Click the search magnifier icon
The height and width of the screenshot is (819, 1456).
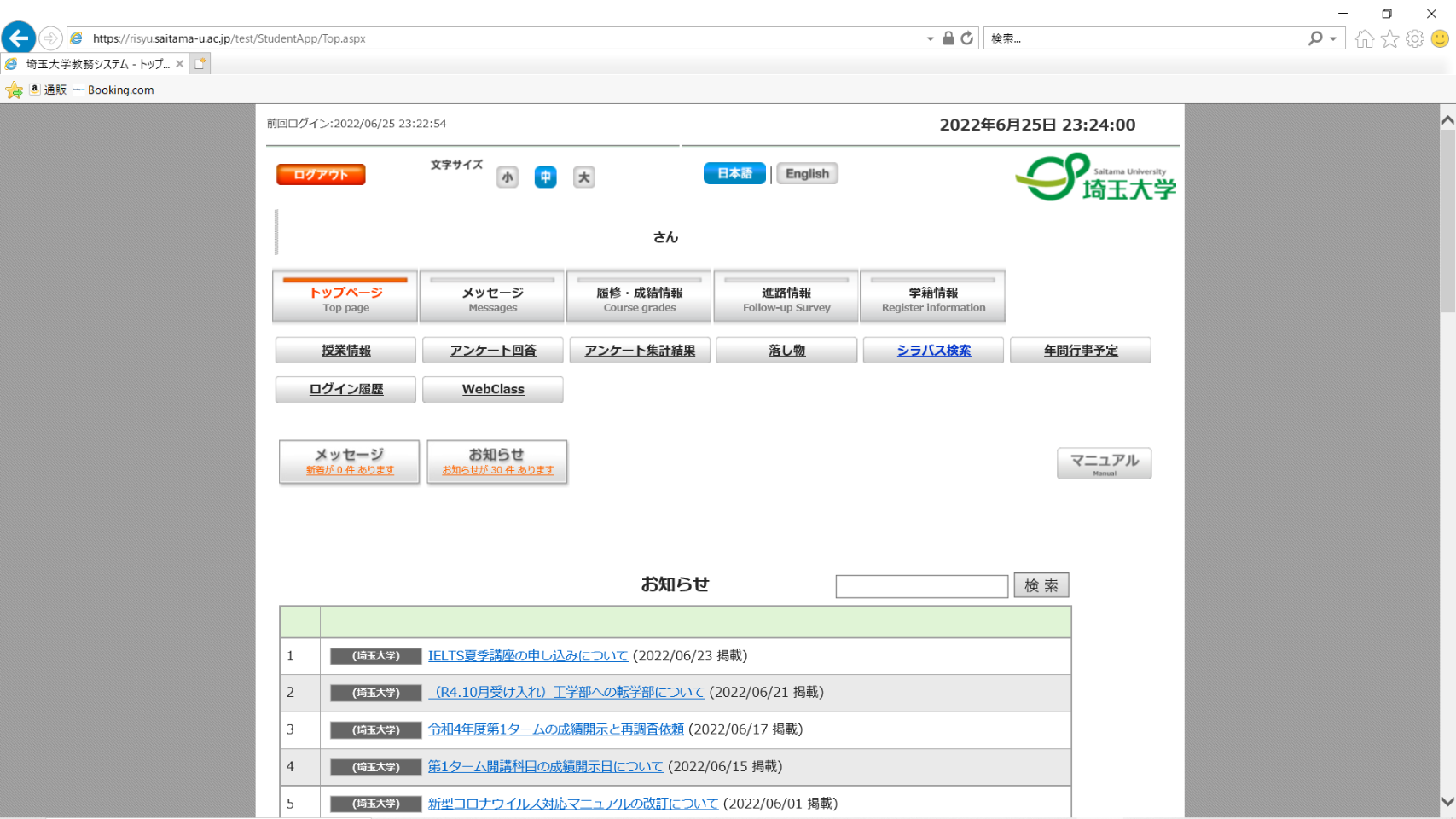(1315, 38)
